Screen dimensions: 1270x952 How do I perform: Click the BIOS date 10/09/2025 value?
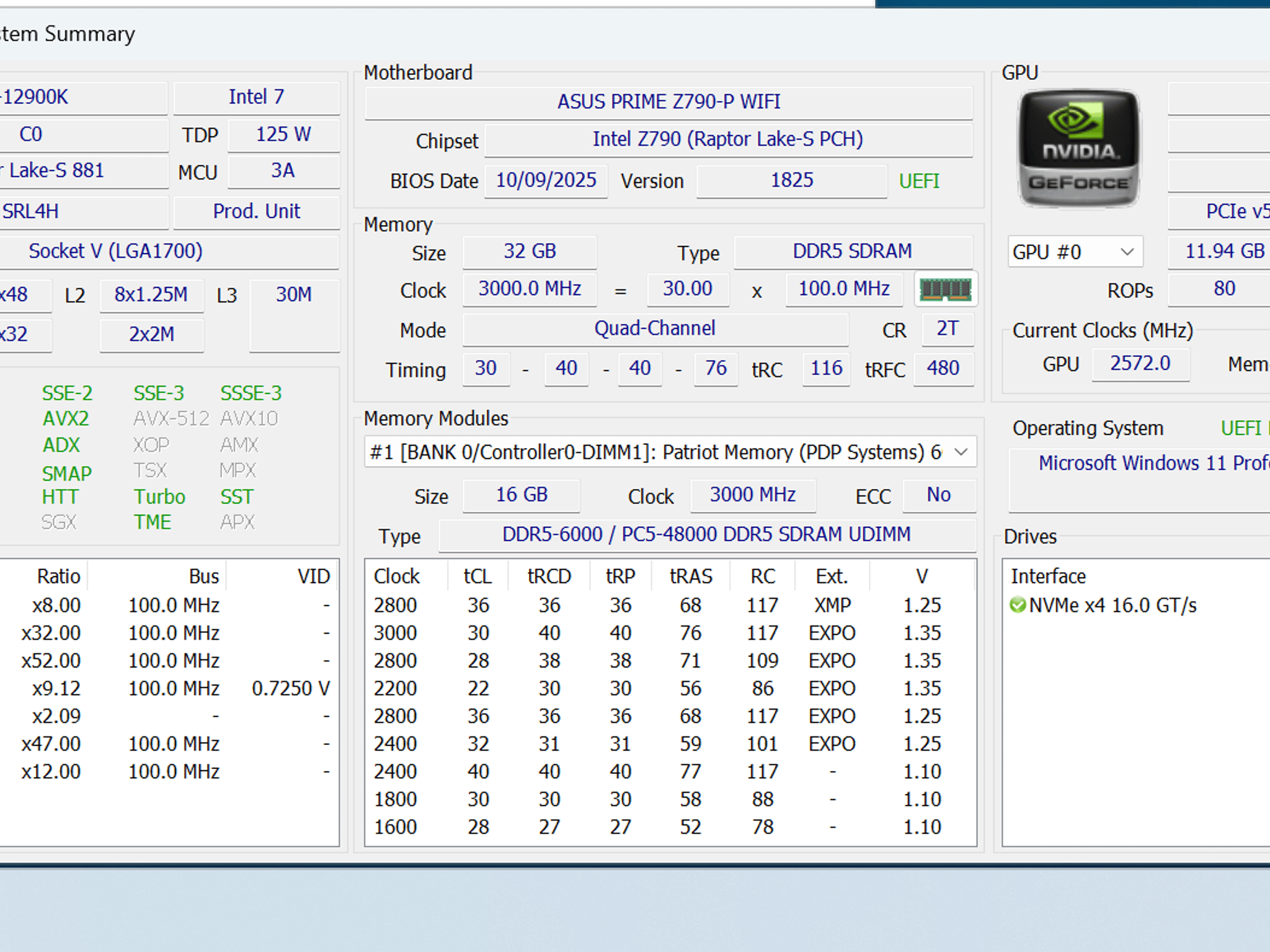(x=546, y=180)
